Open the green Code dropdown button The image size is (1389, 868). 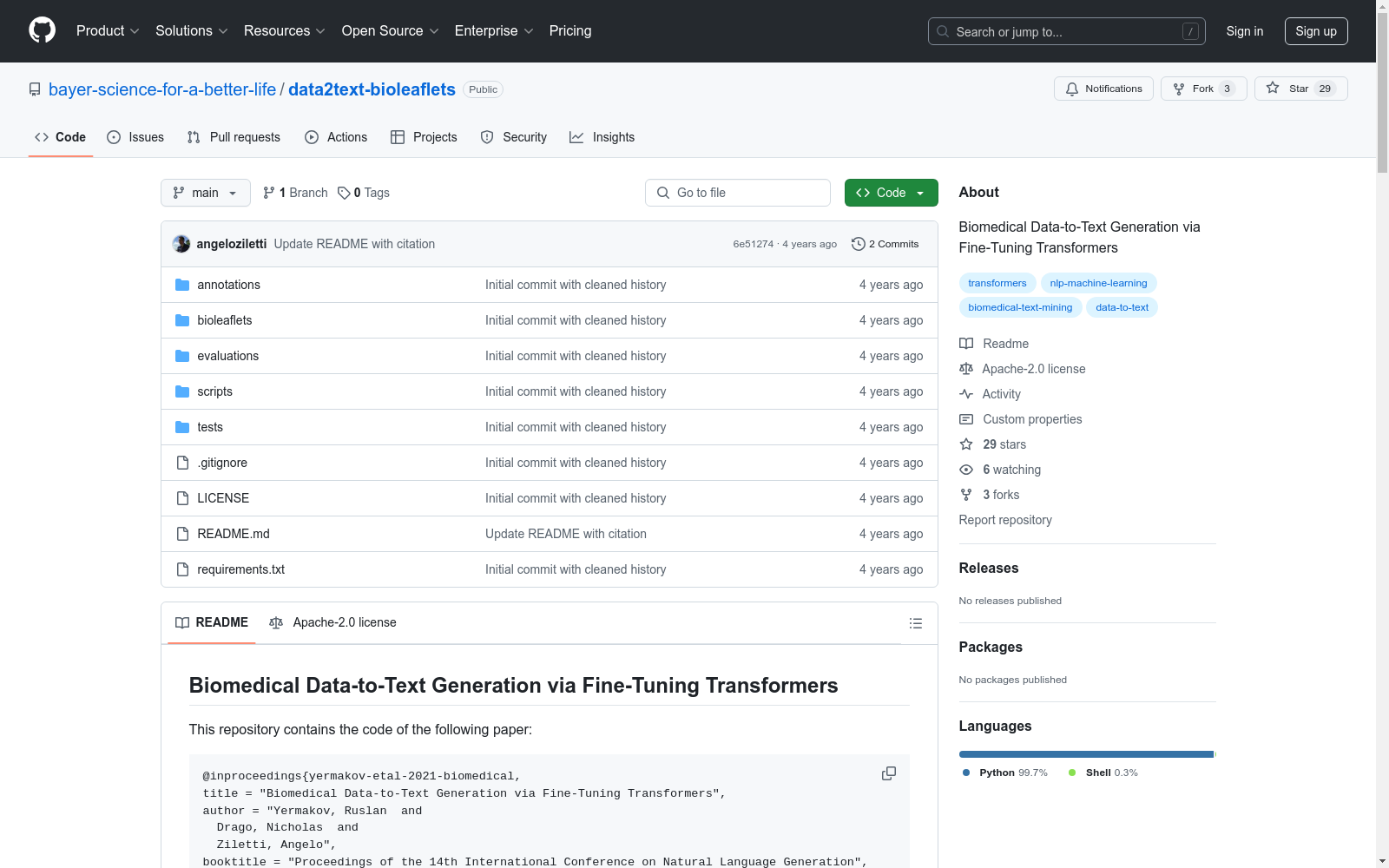(x=891, y=193)
